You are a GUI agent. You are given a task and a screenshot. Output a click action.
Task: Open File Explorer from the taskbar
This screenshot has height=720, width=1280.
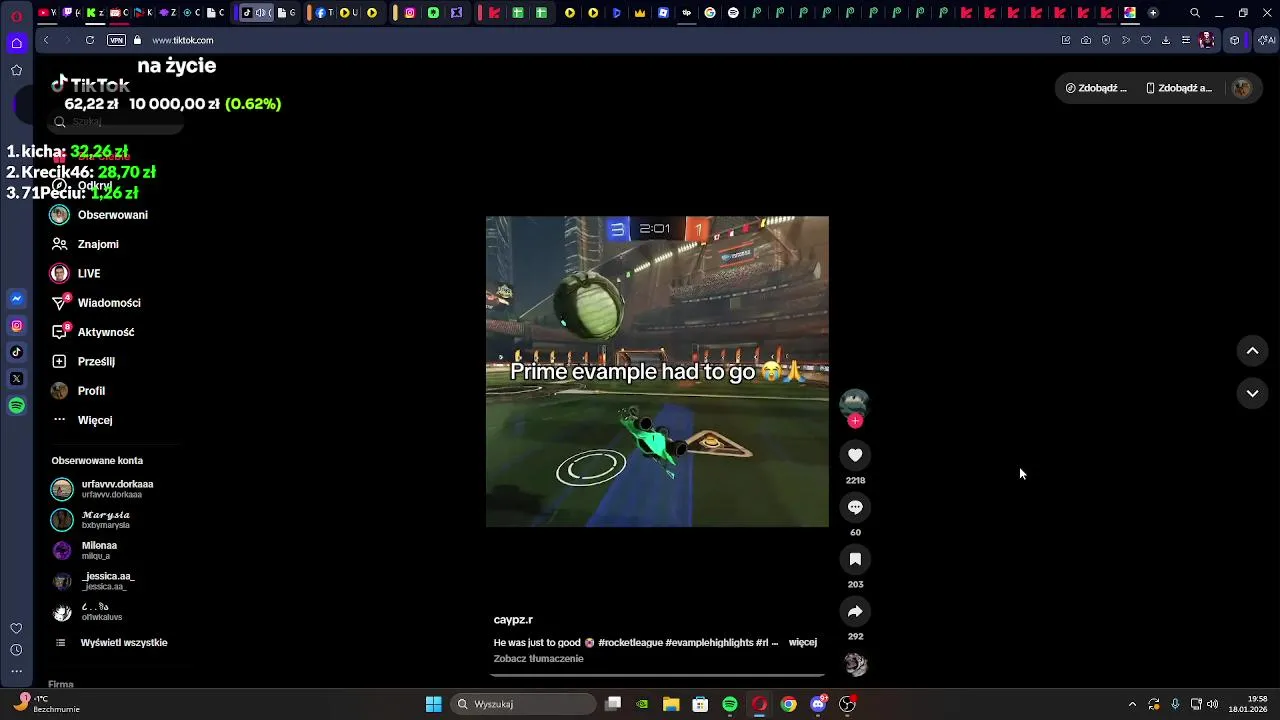click(x=671, y=704)
